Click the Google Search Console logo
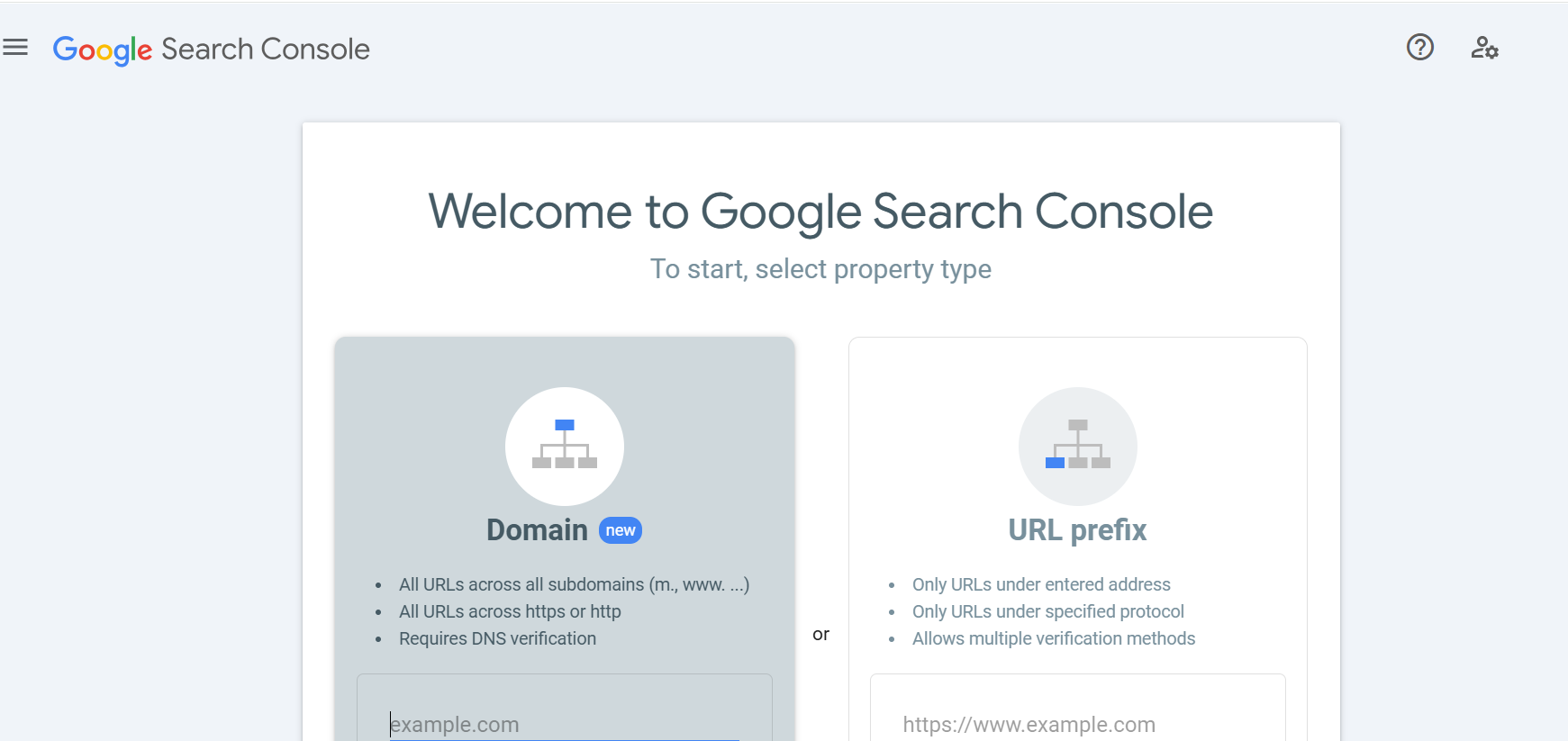The height and width of the screenshot is (741, 1568). click(211, 49)
